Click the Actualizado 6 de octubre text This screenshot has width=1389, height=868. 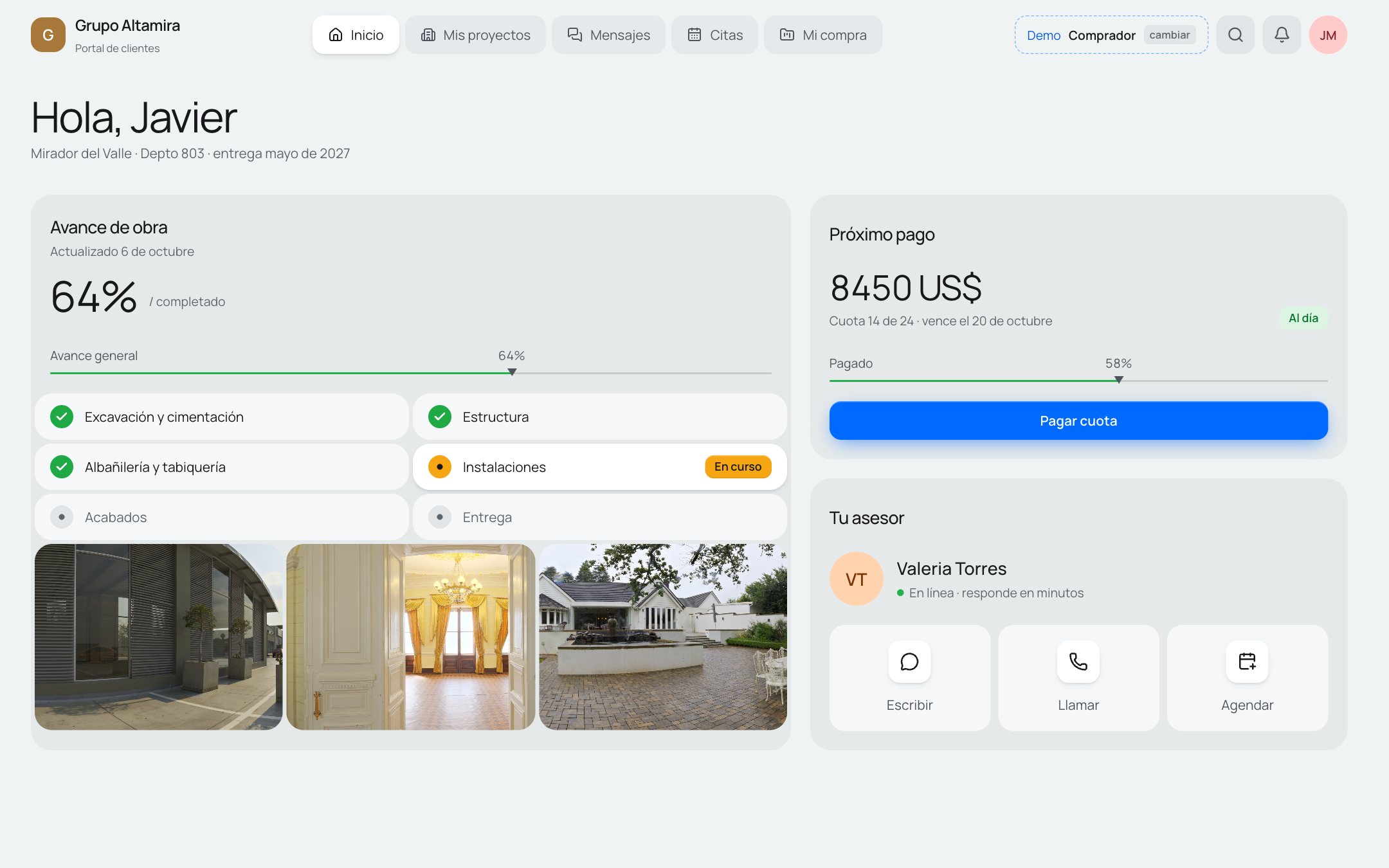point(122,251)
